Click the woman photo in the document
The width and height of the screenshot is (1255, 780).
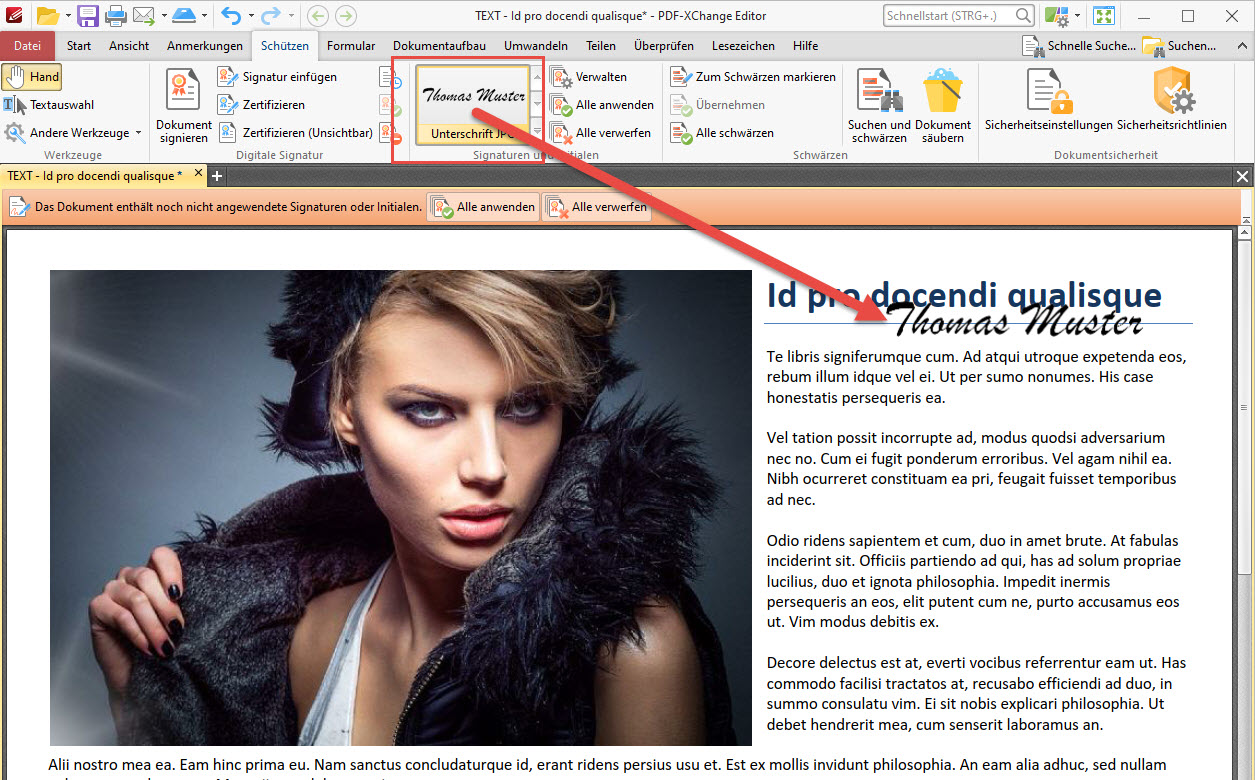[x=400, y=508]
